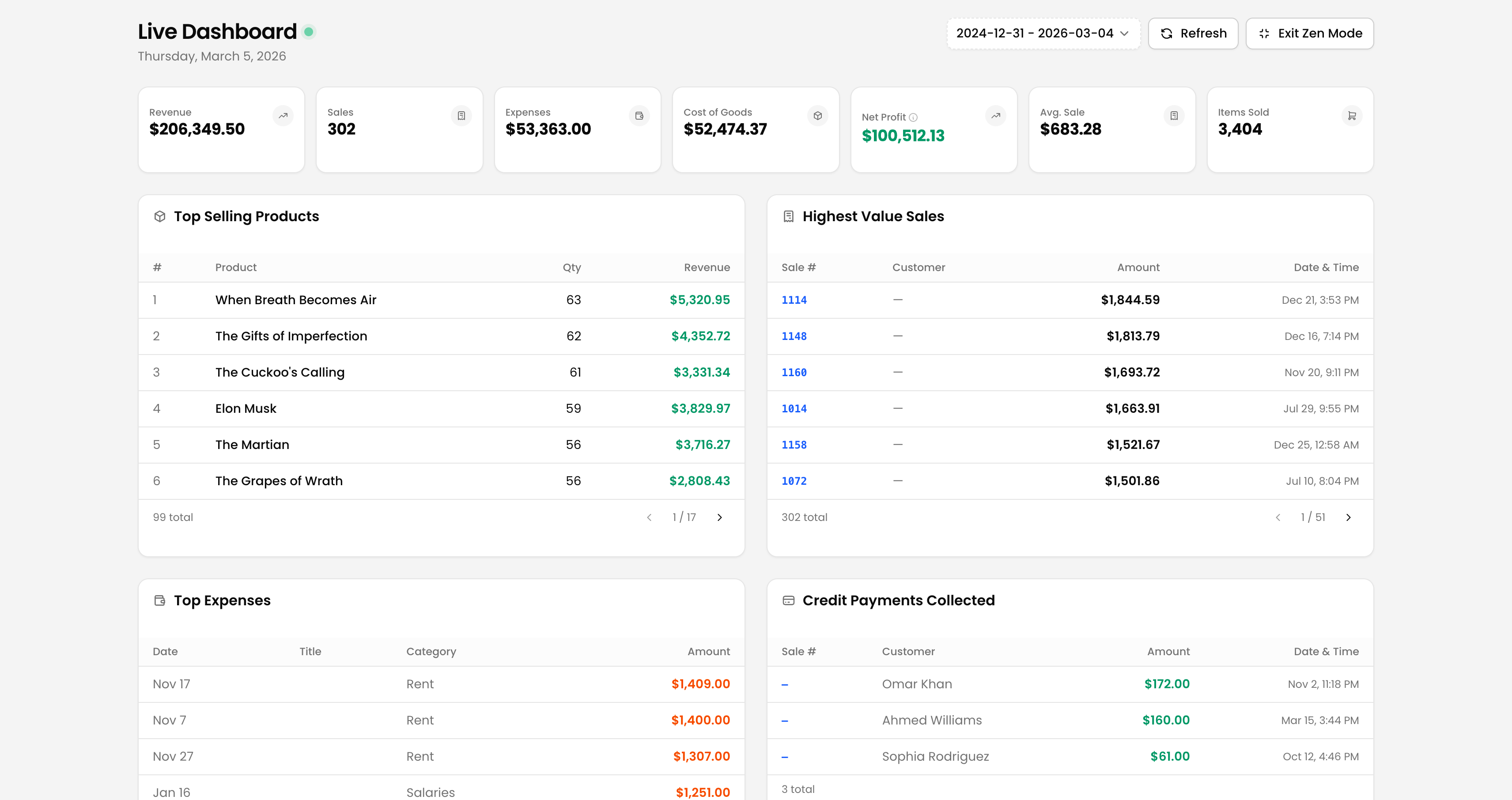Select the Elon Musk product row

pos(442,408)
